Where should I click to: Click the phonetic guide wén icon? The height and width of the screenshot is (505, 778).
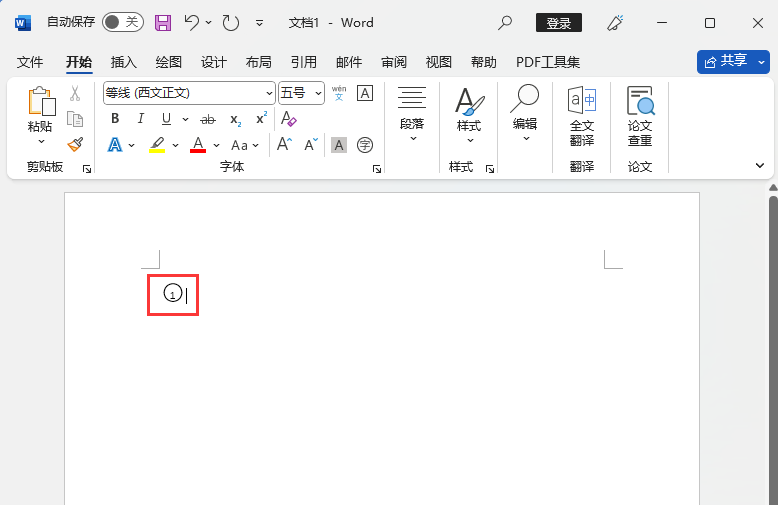(339, 93)
